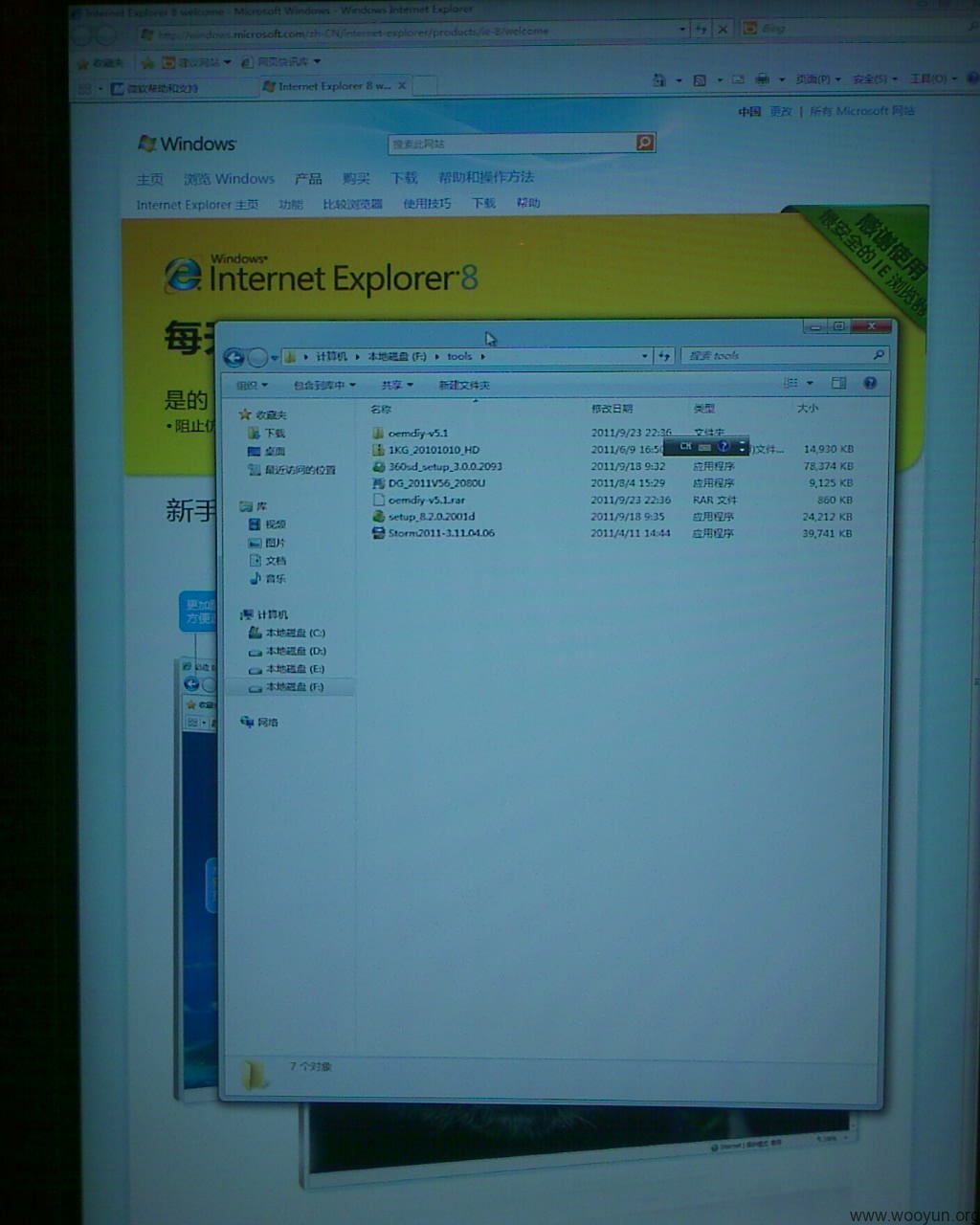The width and height of the screenshot is (980, 1225).
Task: Open 帮助和操作方法 on Windows site nav
Action: pos(486,177)
